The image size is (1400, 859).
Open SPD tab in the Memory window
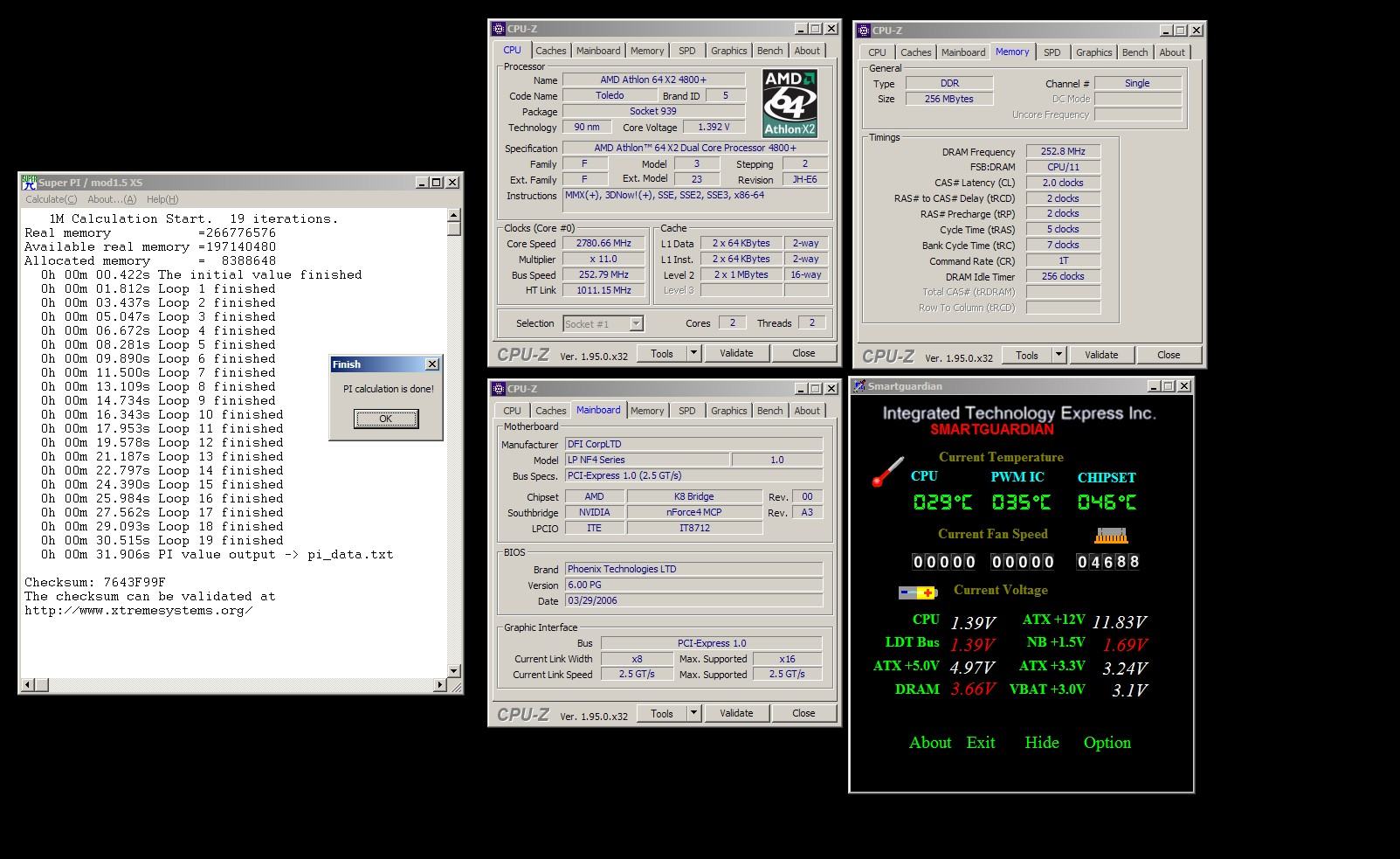pos(1052,52)
